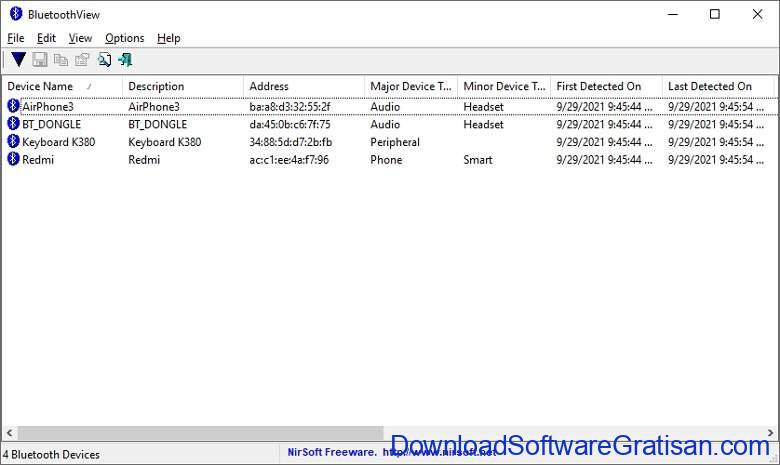
Task: Click Phone major type in Redmi row
Action: pos(386,160)
